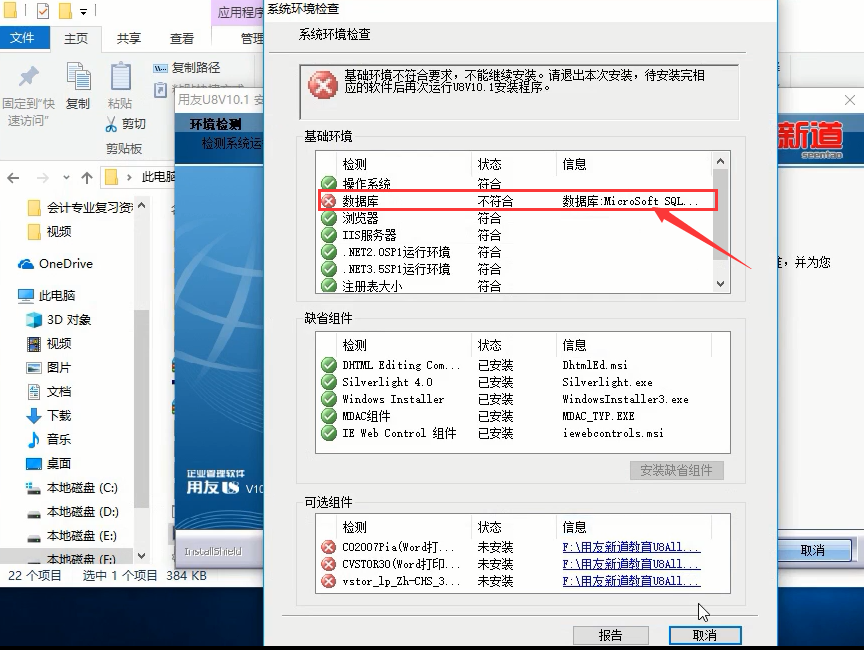
Task: Click the check icon for .NET3.5SP1运行环境
Action: (x=329, y=269)
